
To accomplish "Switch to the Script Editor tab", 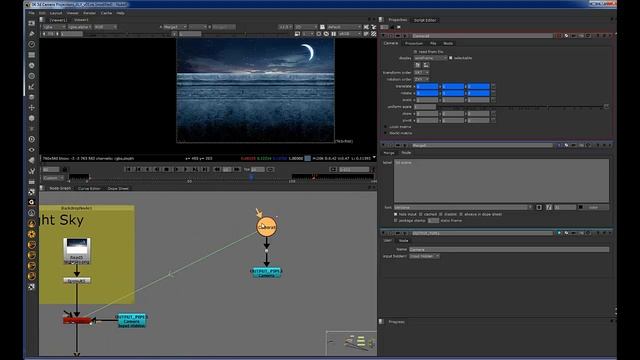I will coord(425,20).
